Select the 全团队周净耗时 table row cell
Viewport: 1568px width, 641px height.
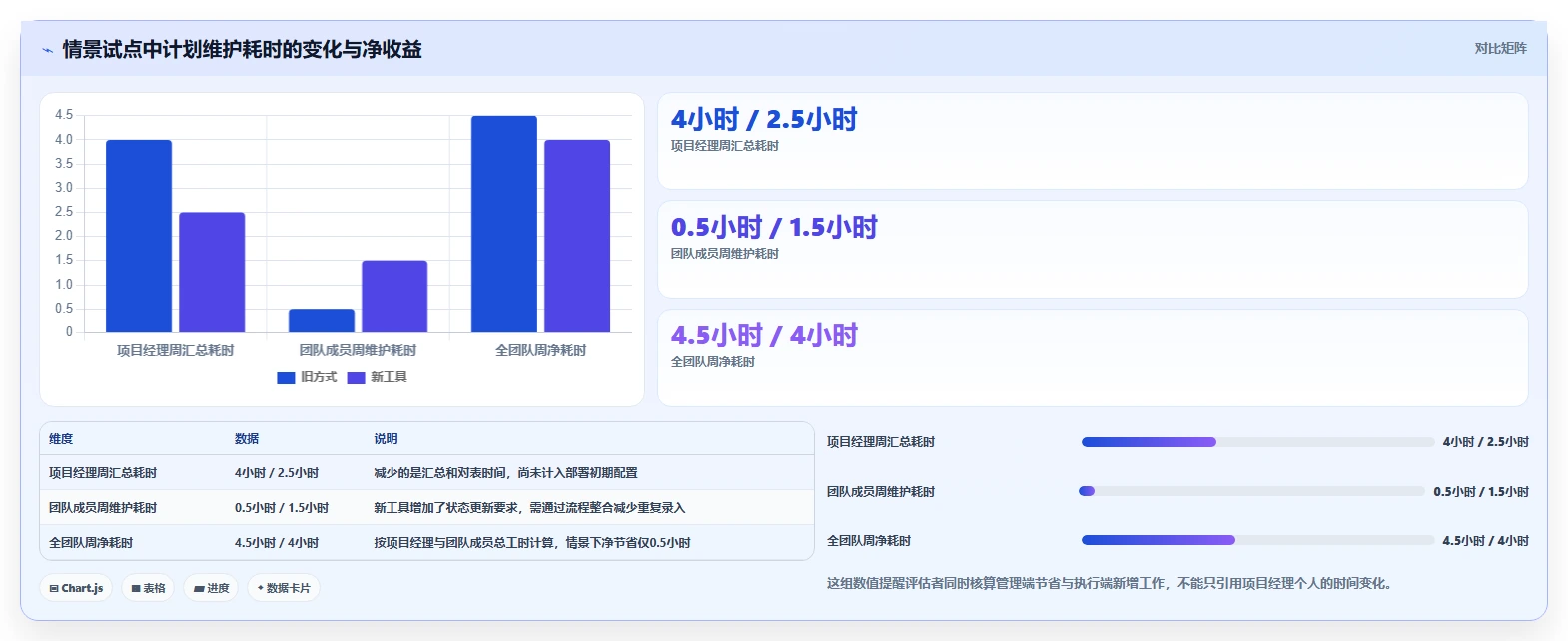coord(91,543)
